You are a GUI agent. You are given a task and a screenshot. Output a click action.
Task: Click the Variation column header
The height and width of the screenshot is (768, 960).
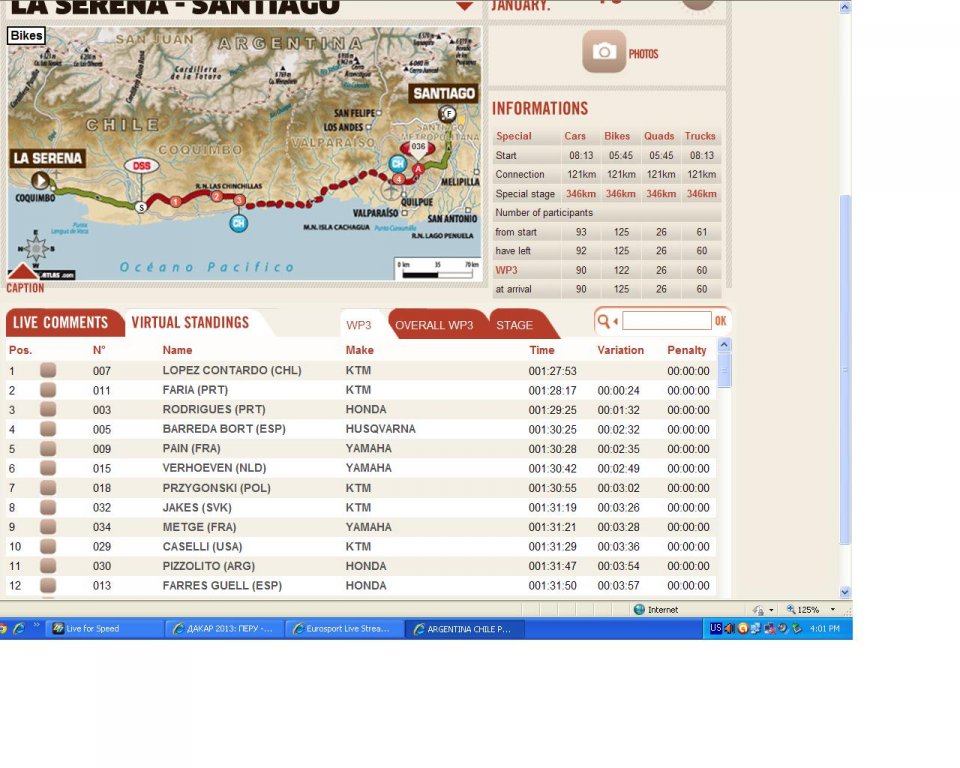click(x=620, y=350)
